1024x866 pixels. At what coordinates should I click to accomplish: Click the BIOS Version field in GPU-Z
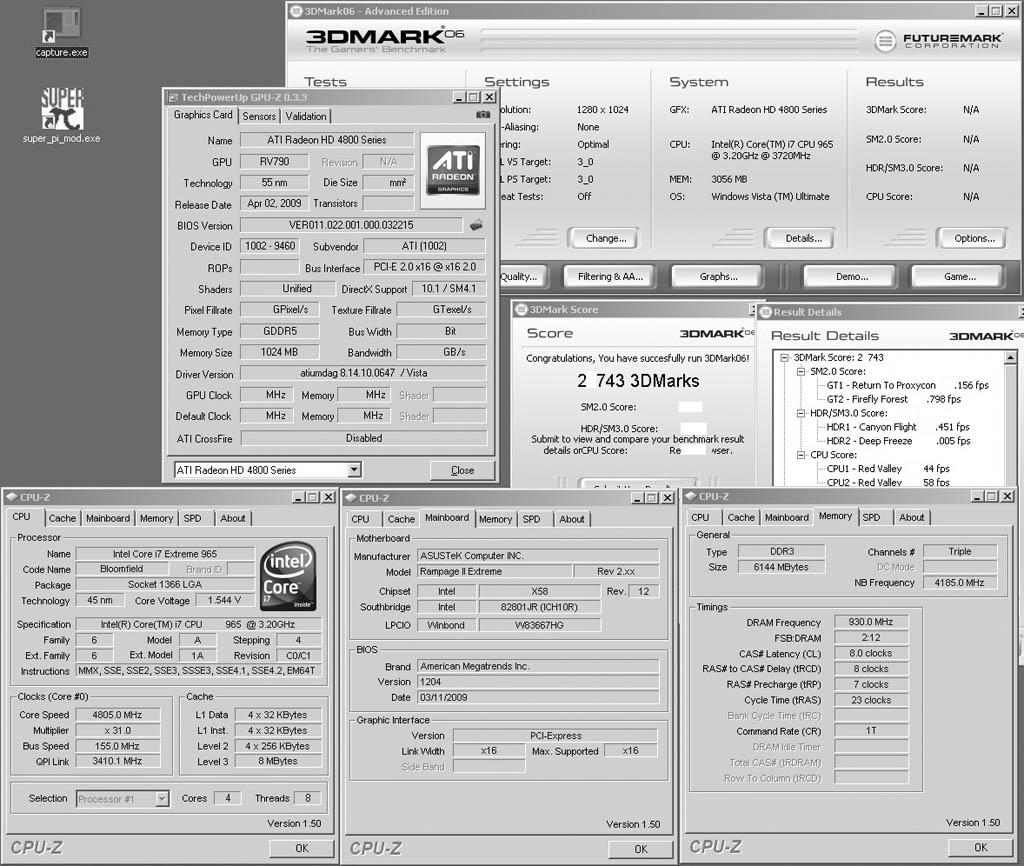click(x=351, y=225)
